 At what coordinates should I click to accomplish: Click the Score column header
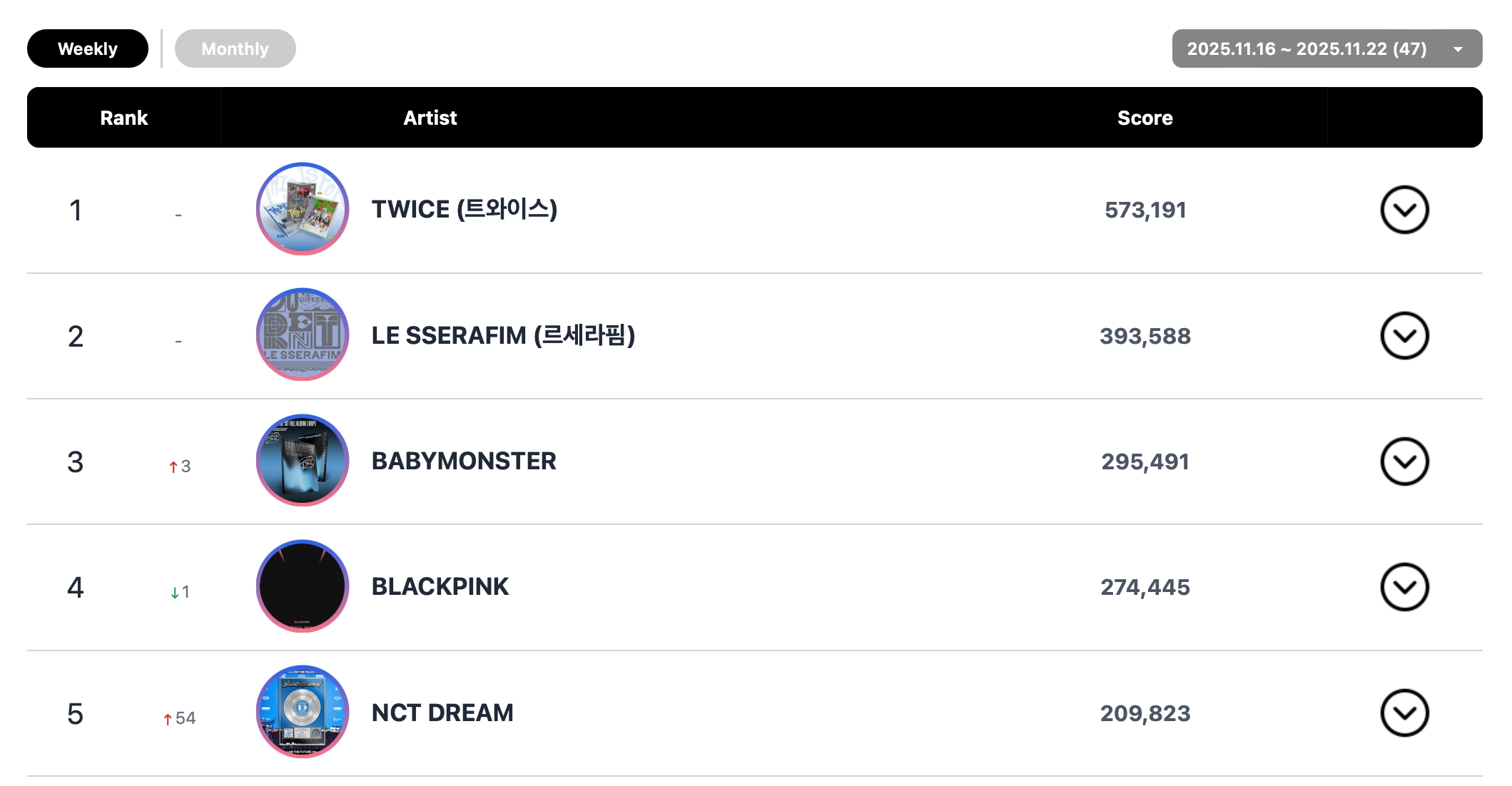pyautogui.click(x=1145, y=118)
